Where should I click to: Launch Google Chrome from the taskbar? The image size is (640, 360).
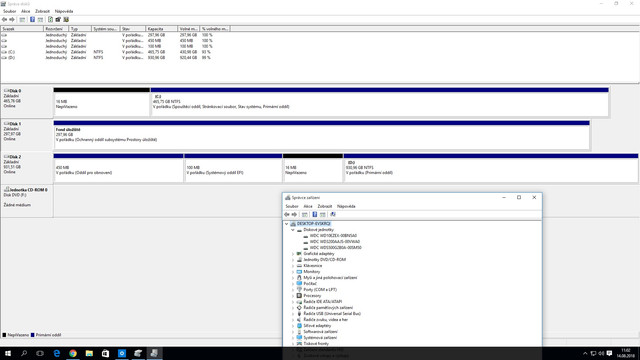[x=73, y=353]
